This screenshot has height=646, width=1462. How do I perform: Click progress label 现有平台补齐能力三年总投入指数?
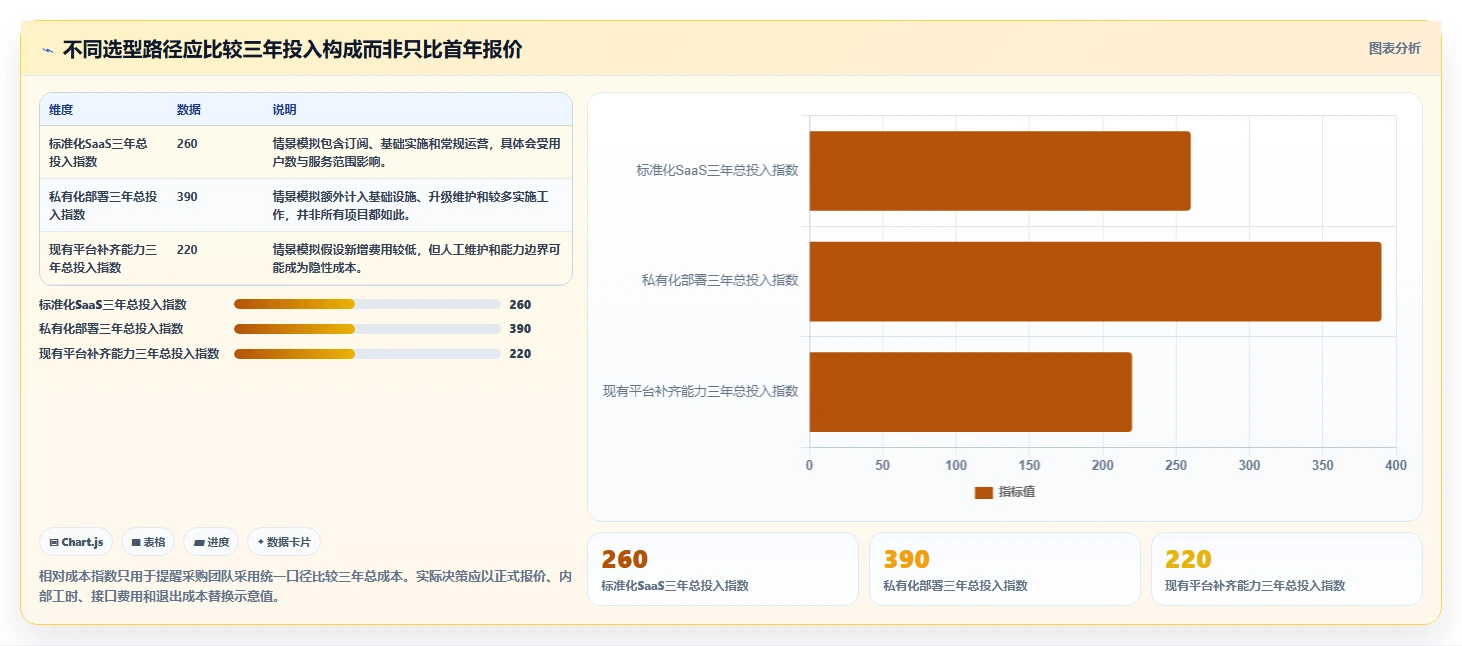coord(129,354)
